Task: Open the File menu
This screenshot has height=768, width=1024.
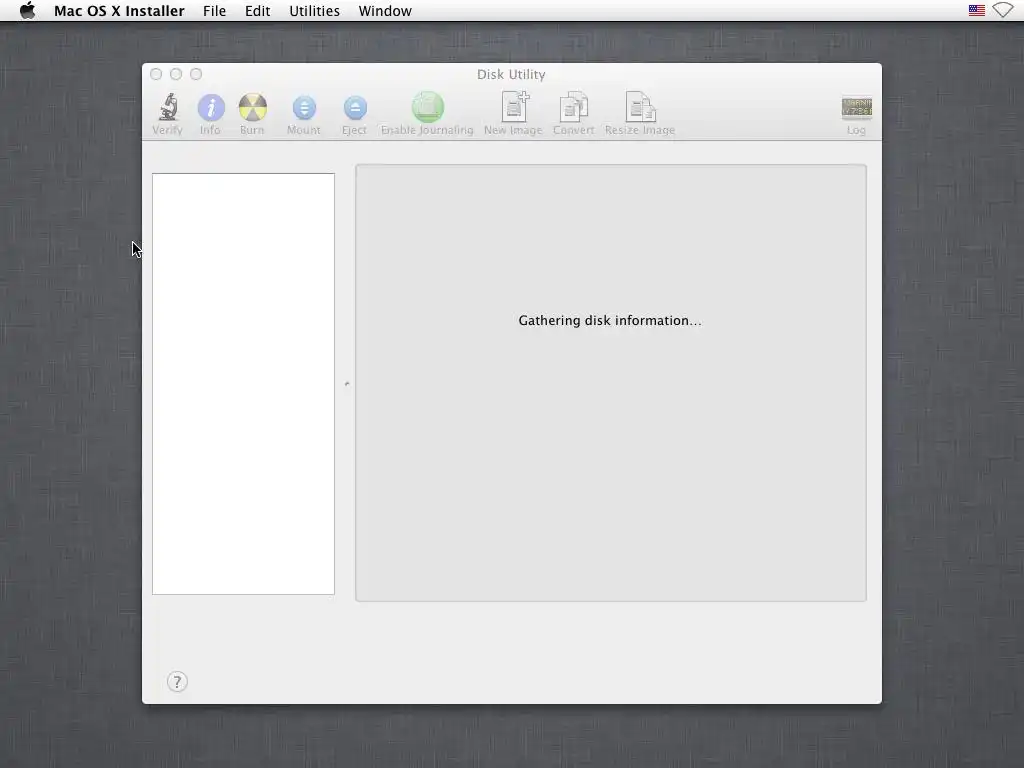Action: coord(214,11)
